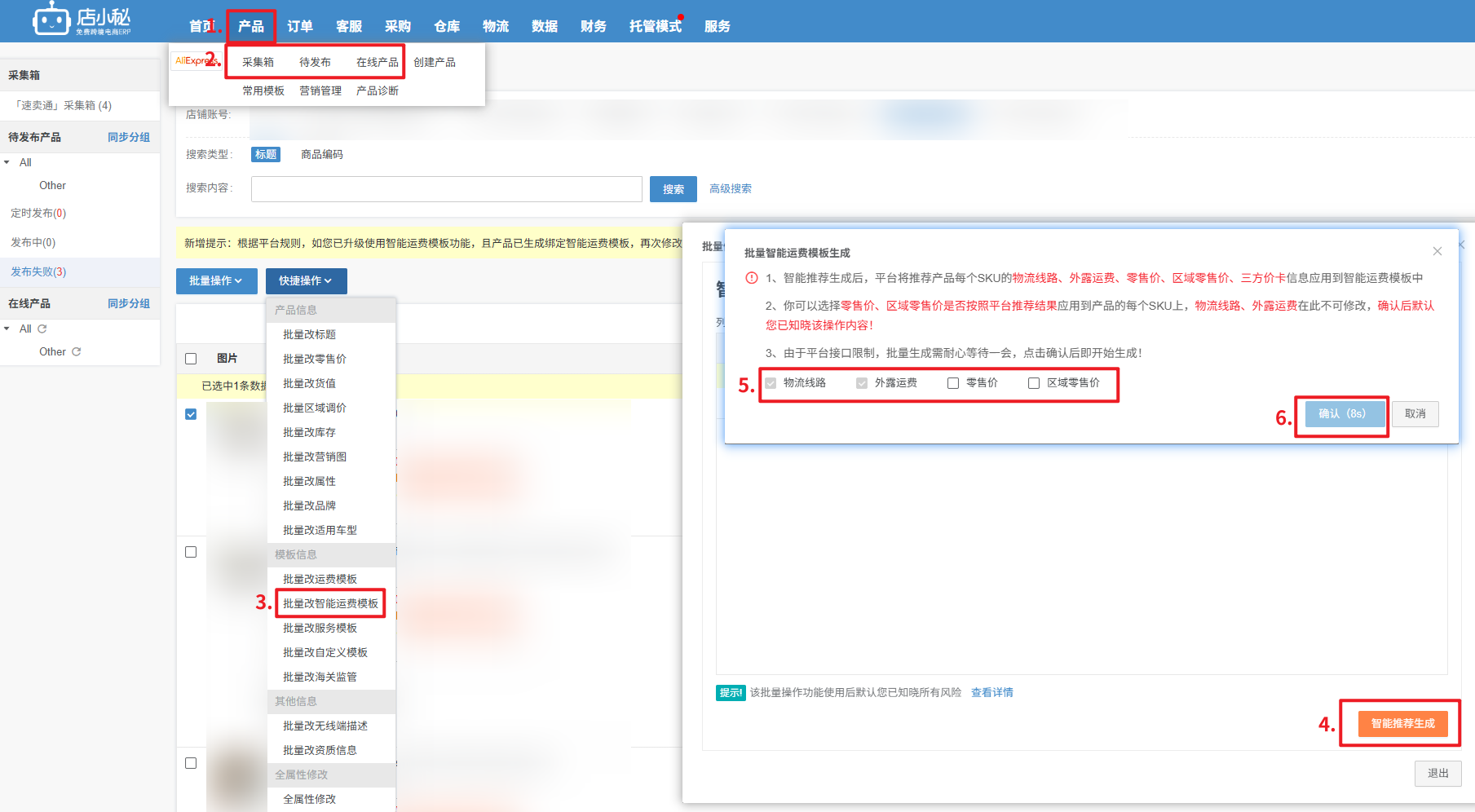
Task: Uncheck the selected first product row
Action: 191,414
